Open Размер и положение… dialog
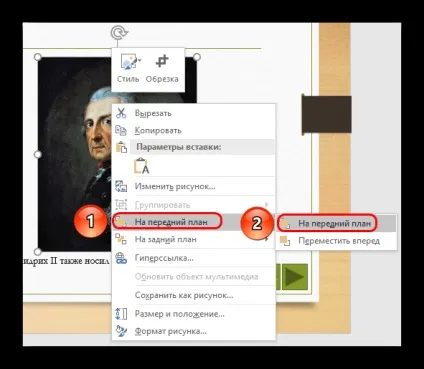Screen dimensions: 424x369 (x=193, y=314)
